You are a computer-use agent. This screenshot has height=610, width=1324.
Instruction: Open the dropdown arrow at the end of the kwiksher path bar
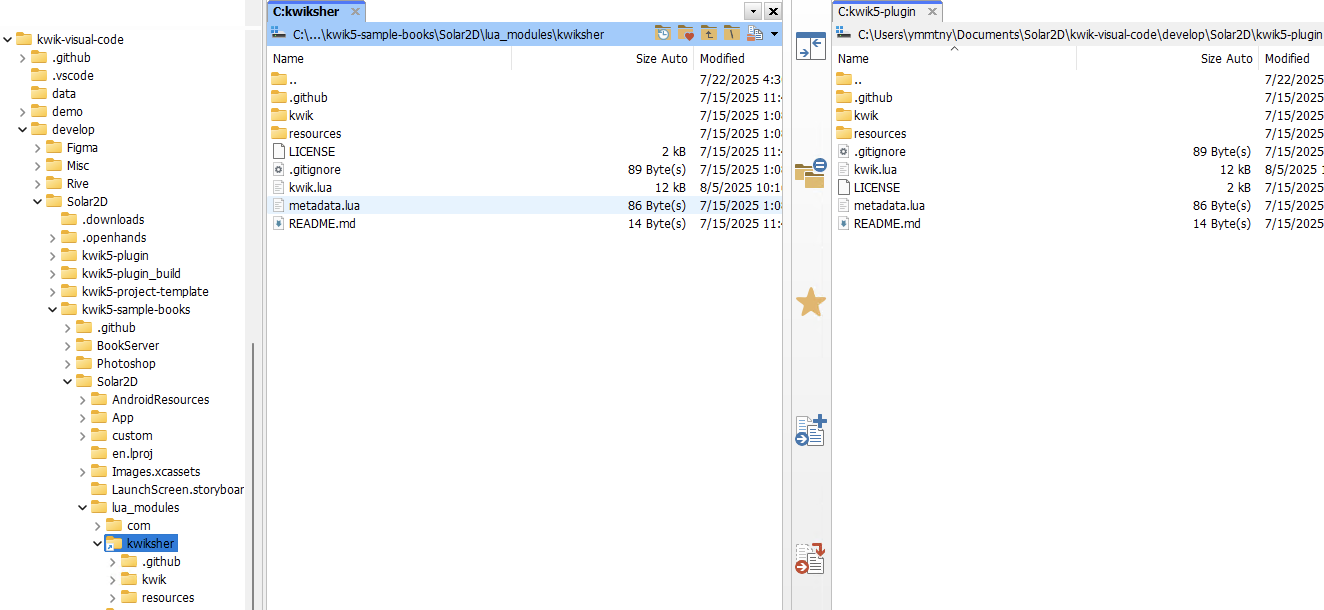point(774,34)
